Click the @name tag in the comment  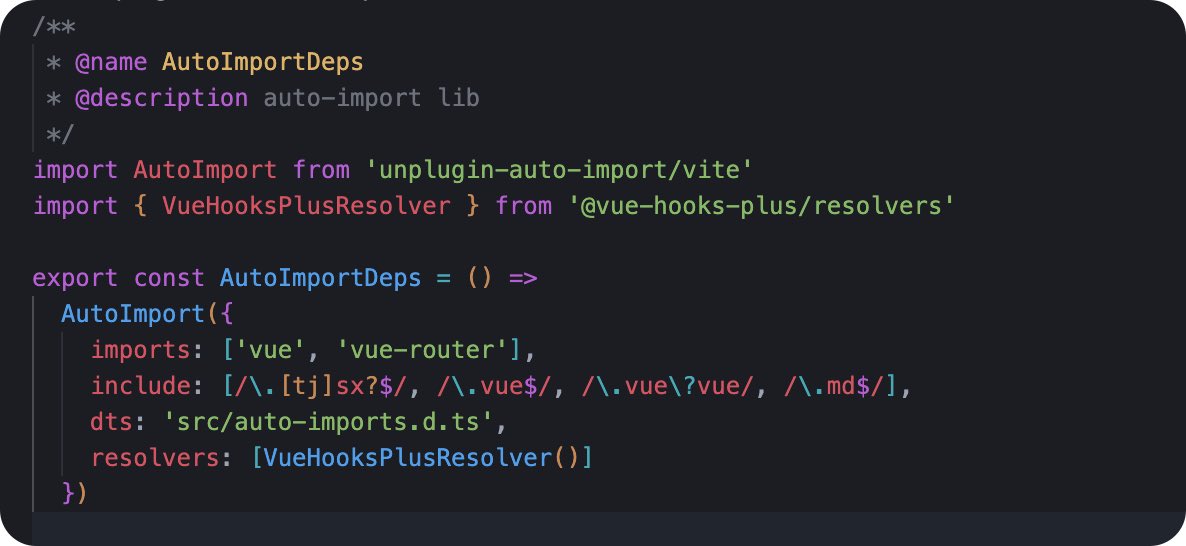point(110,62)
